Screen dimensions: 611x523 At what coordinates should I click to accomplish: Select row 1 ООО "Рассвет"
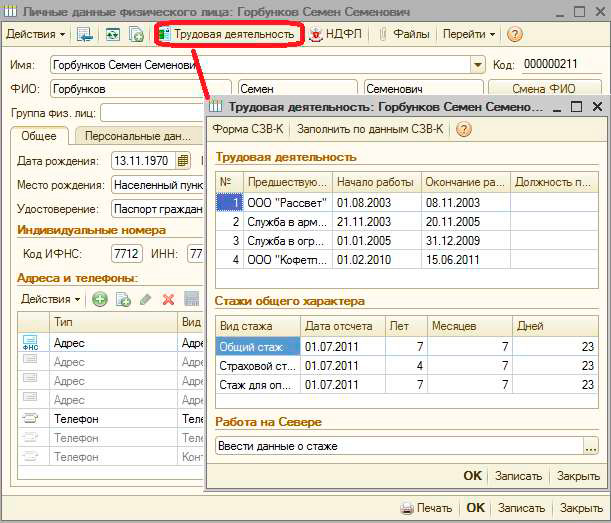pyautogui.click(x=407, y=203)
